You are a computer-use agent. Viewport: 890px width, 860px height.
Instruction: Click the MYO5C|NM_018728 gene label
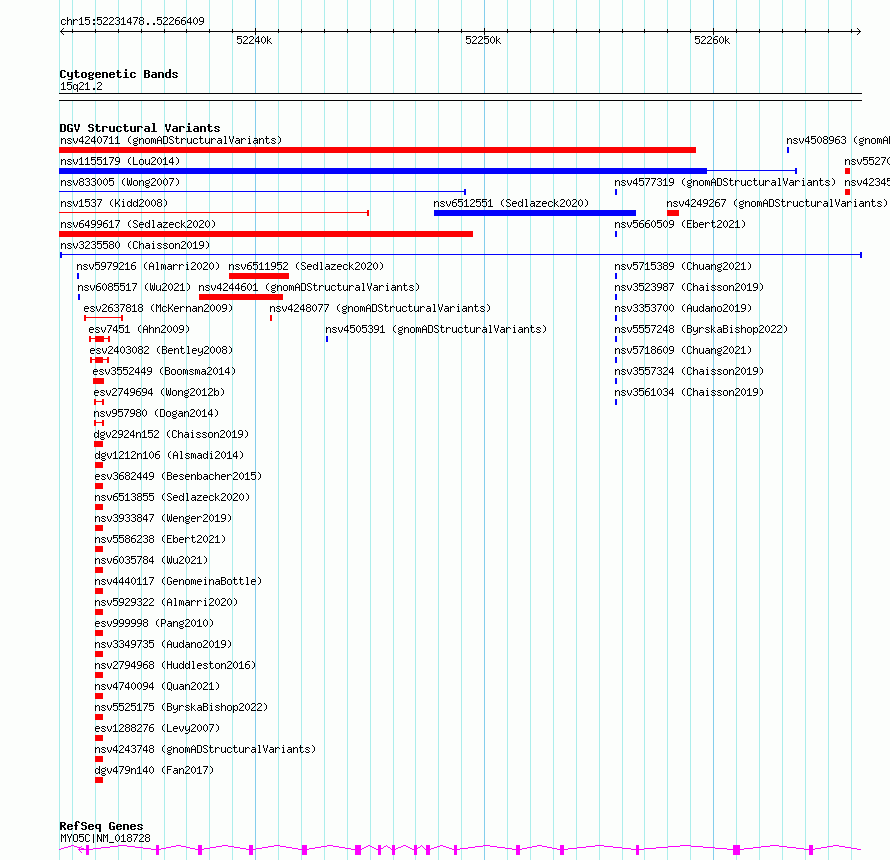106,838
